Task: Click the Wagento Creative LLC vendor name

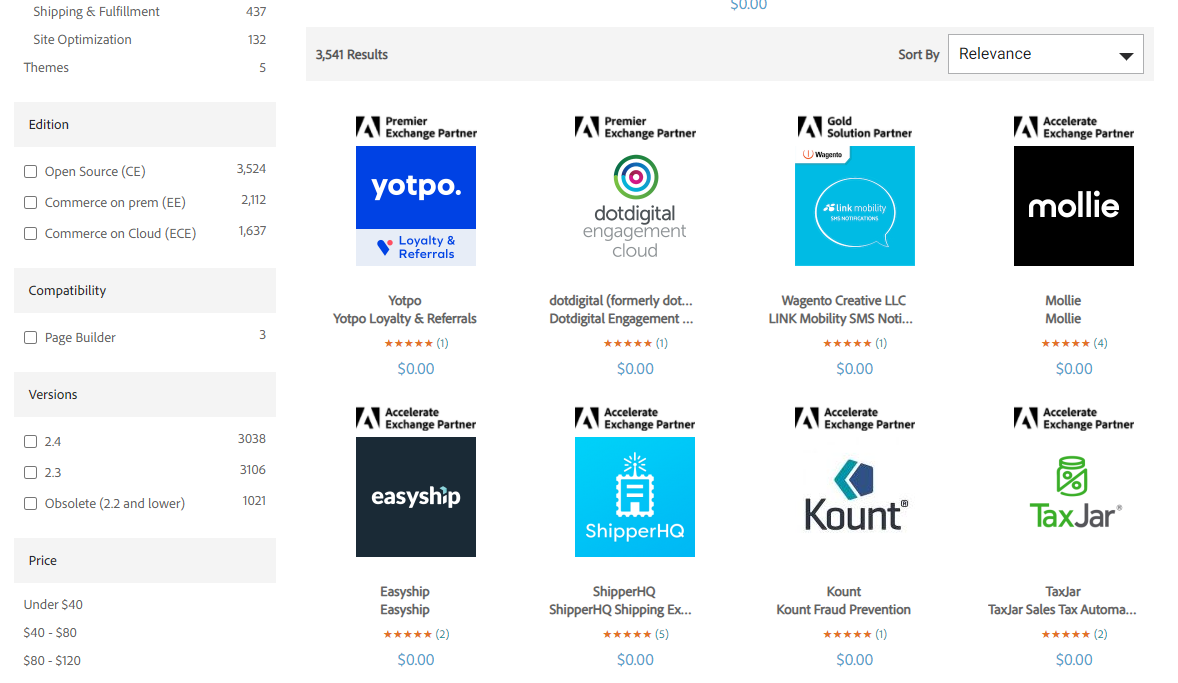Action: [844, 301]
